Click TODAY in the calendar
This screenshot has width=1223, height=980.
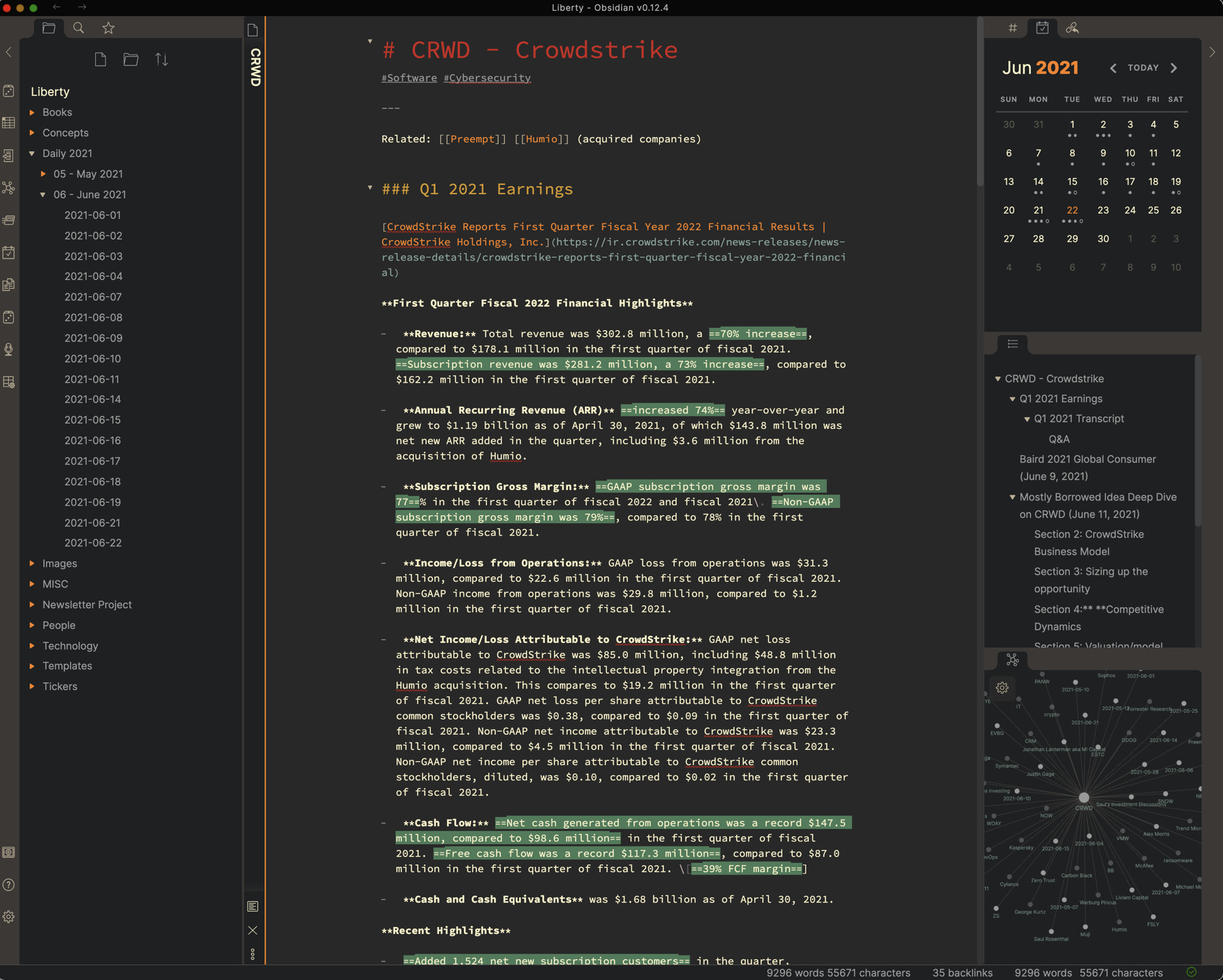coord(1144,68)
